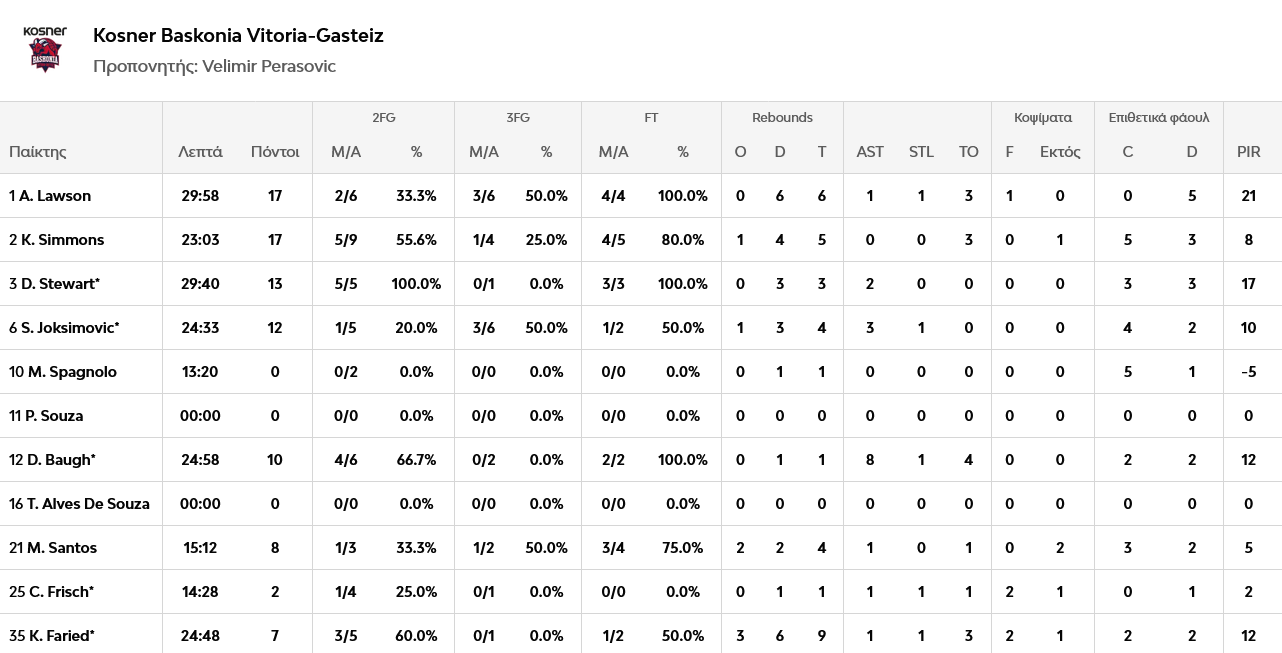Sort by Λεπτά column header
The image size is (1282, 653).
click(200, 152)
